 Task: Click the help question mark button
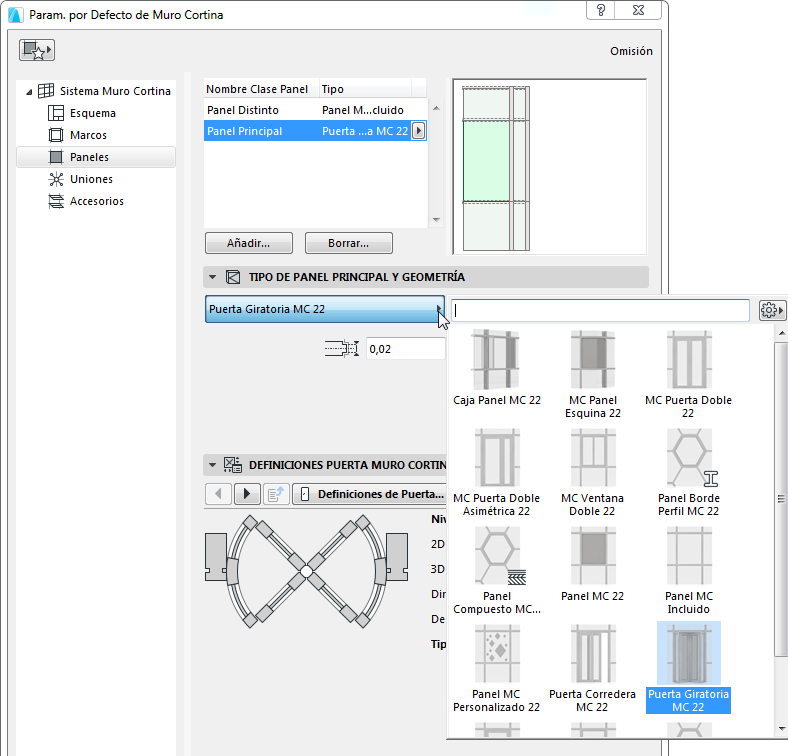point(601,10)
